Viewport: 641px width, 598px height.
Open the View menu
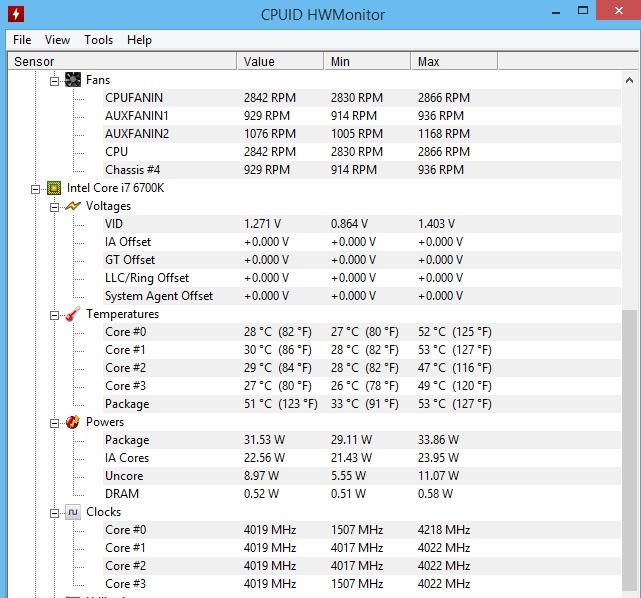click(x=57, y=40)
